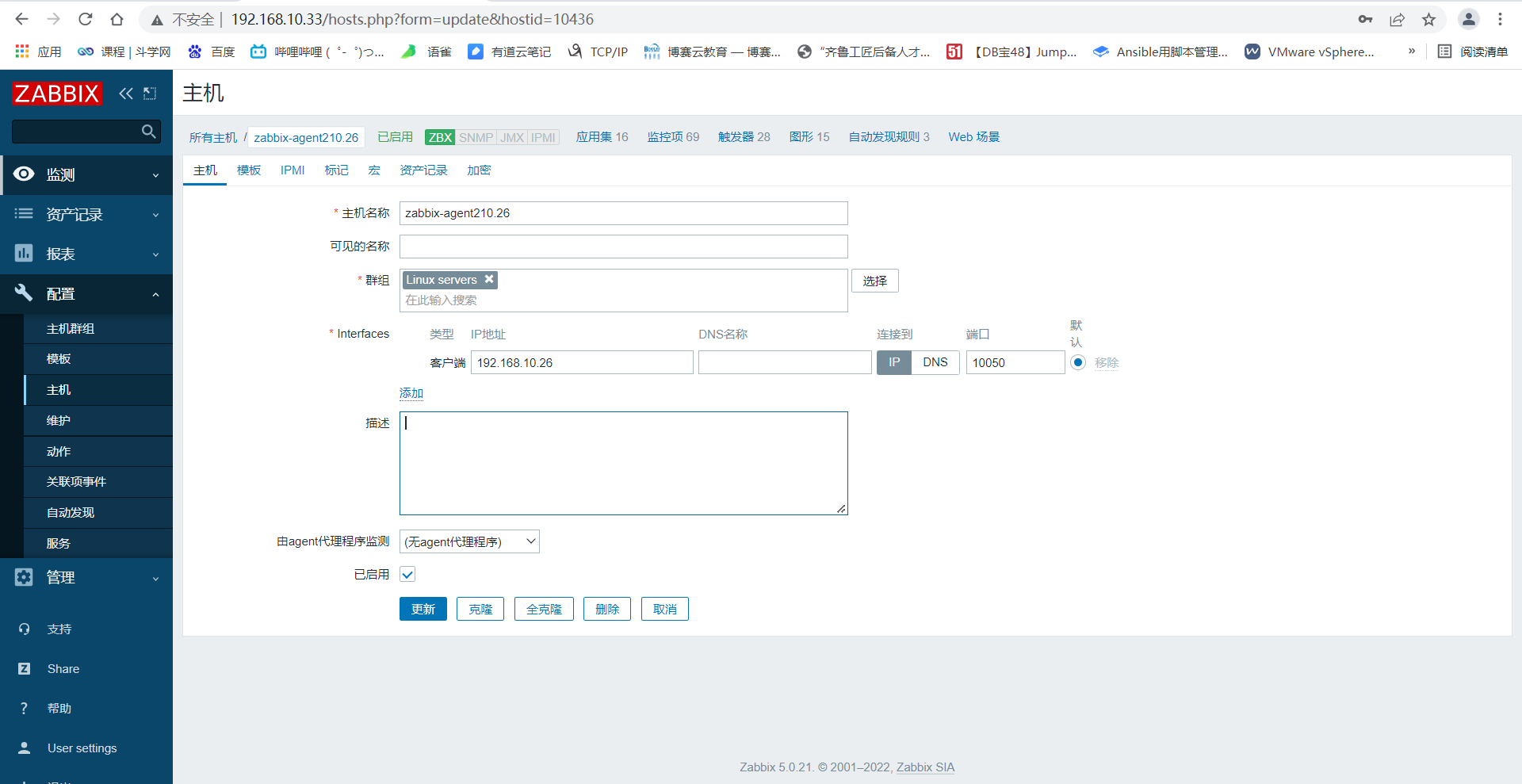Click the wrench icon for 配置

click(x=24, y=293)
